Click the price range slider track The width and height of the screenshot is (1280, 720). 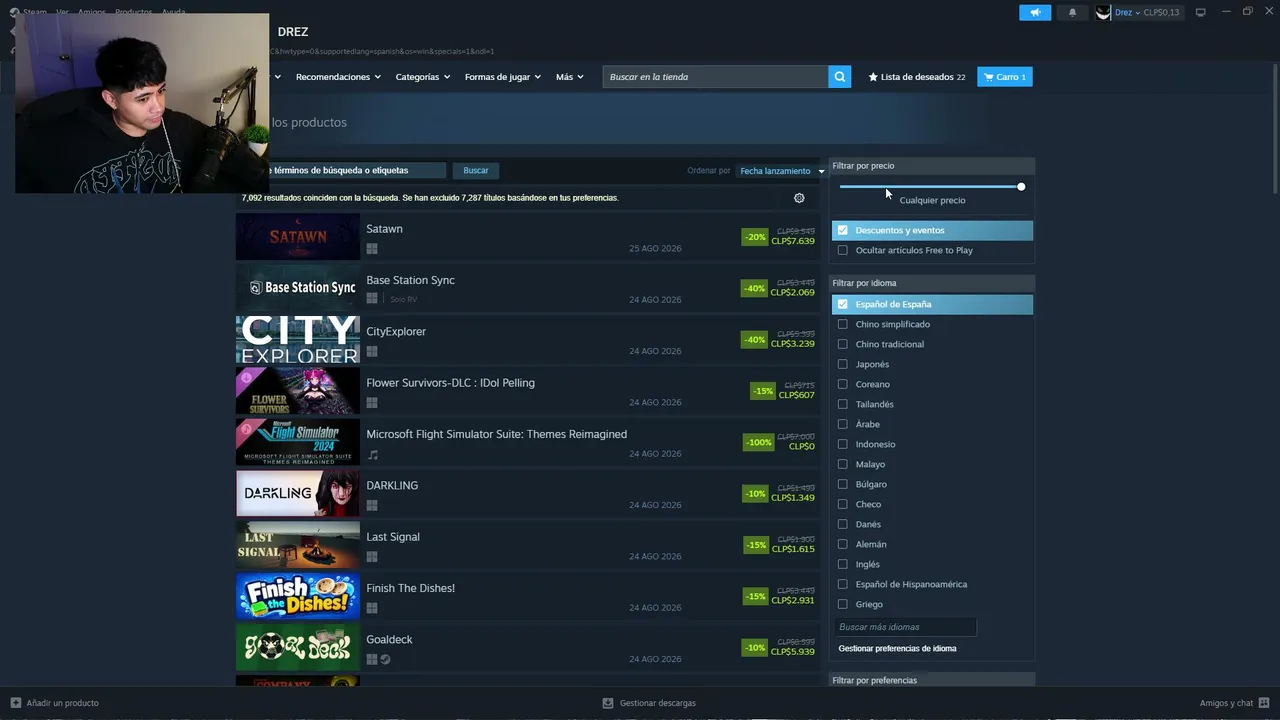932,187
